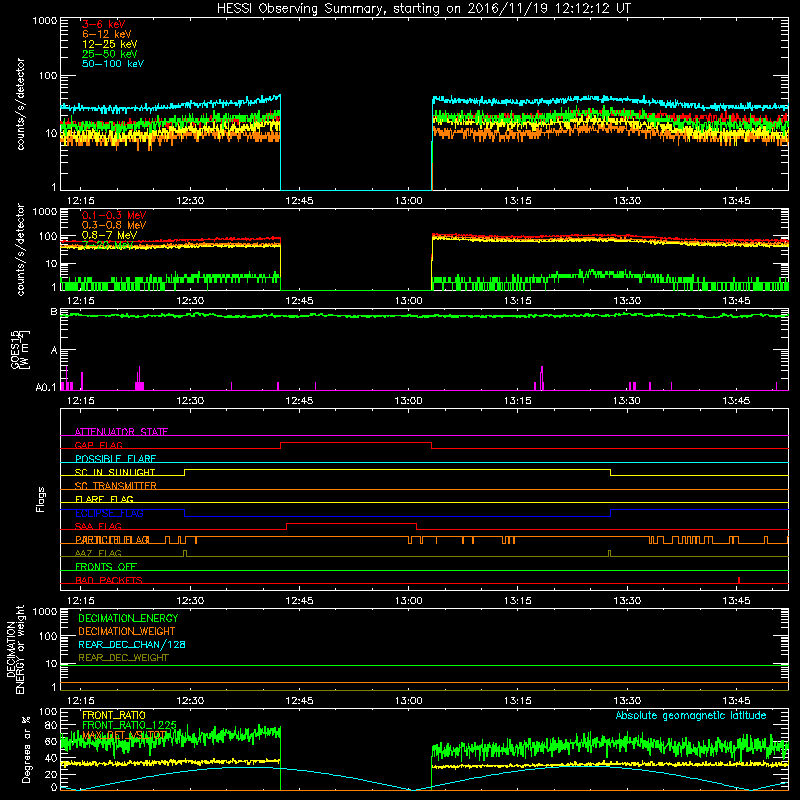
Task: Click the REAR_DEC_WEIGHT legend entry
Action: pos(123,658)
